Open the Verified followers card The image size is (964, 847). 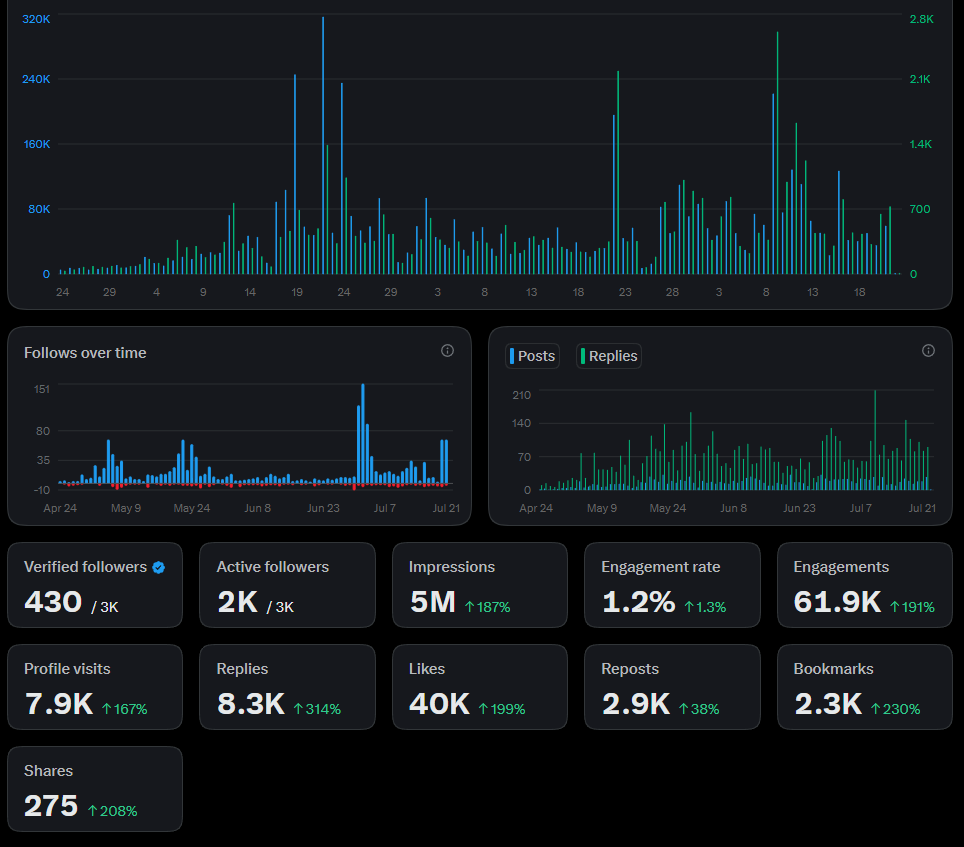click(95, 585)
